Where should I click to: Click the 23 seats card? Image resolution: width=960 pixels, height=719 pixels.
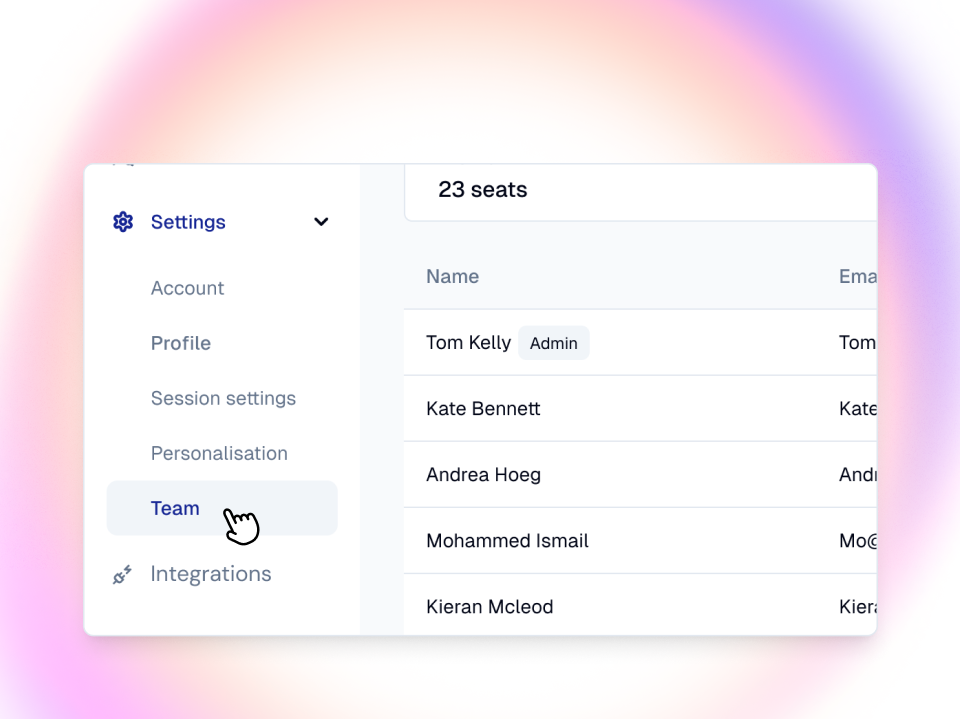pyautogui.click(x=640, y=190)
